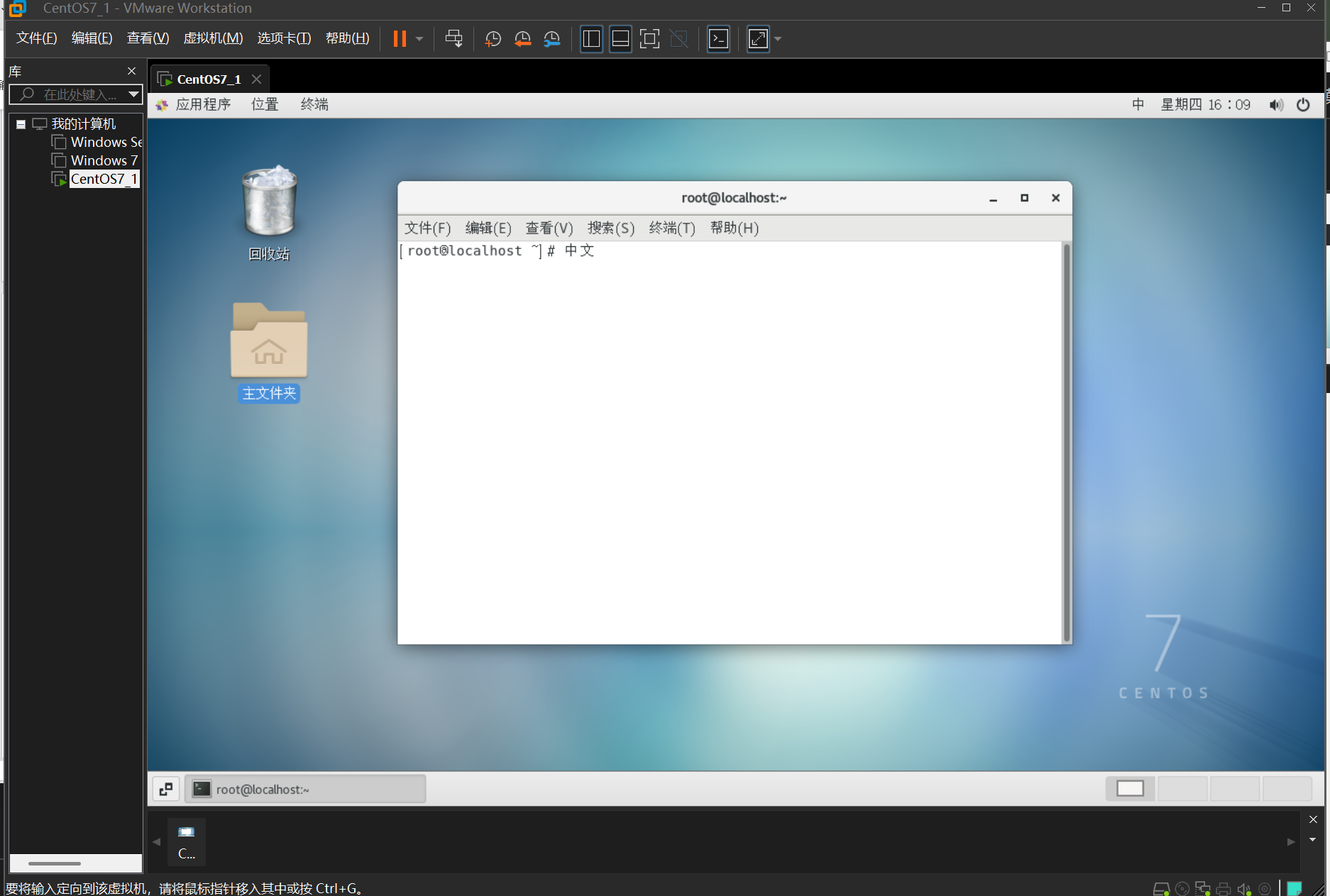This screenshot has height=896, width=1330.
Task: Click the show desktop button in CentOS taskbar
Action: coord(166,789)
